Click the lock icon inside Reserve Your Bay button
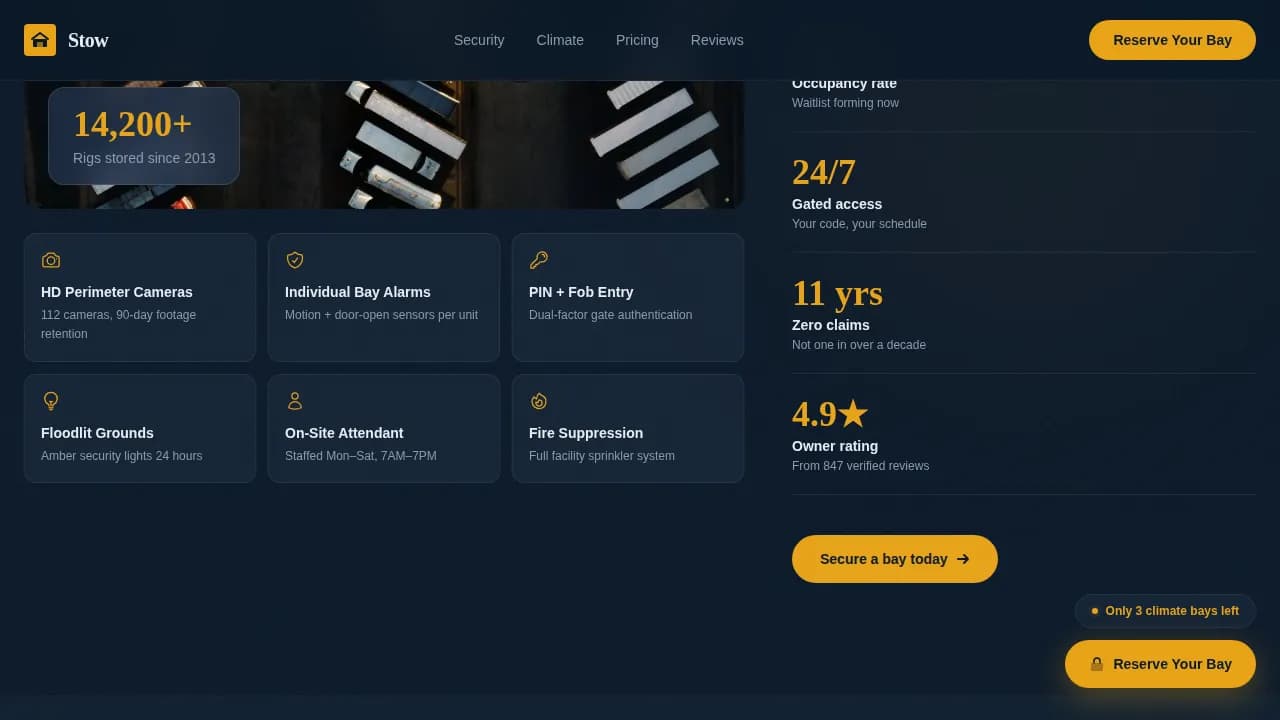This screenshot has height=720, width=1280. click(1097, 664)
